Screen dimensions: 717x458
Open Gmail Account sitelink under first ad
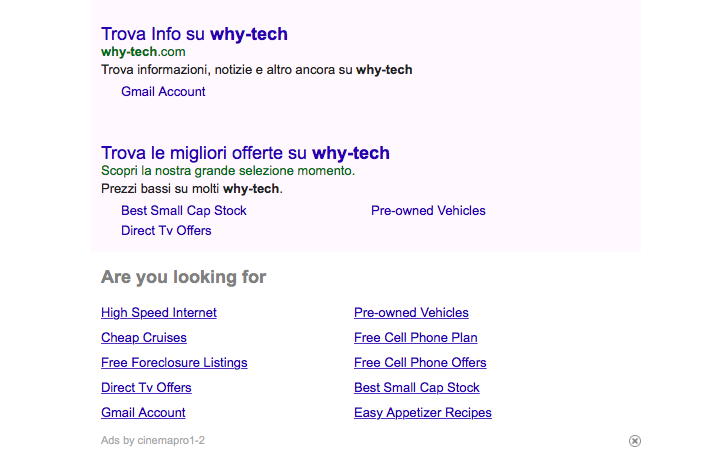point(163,91)
